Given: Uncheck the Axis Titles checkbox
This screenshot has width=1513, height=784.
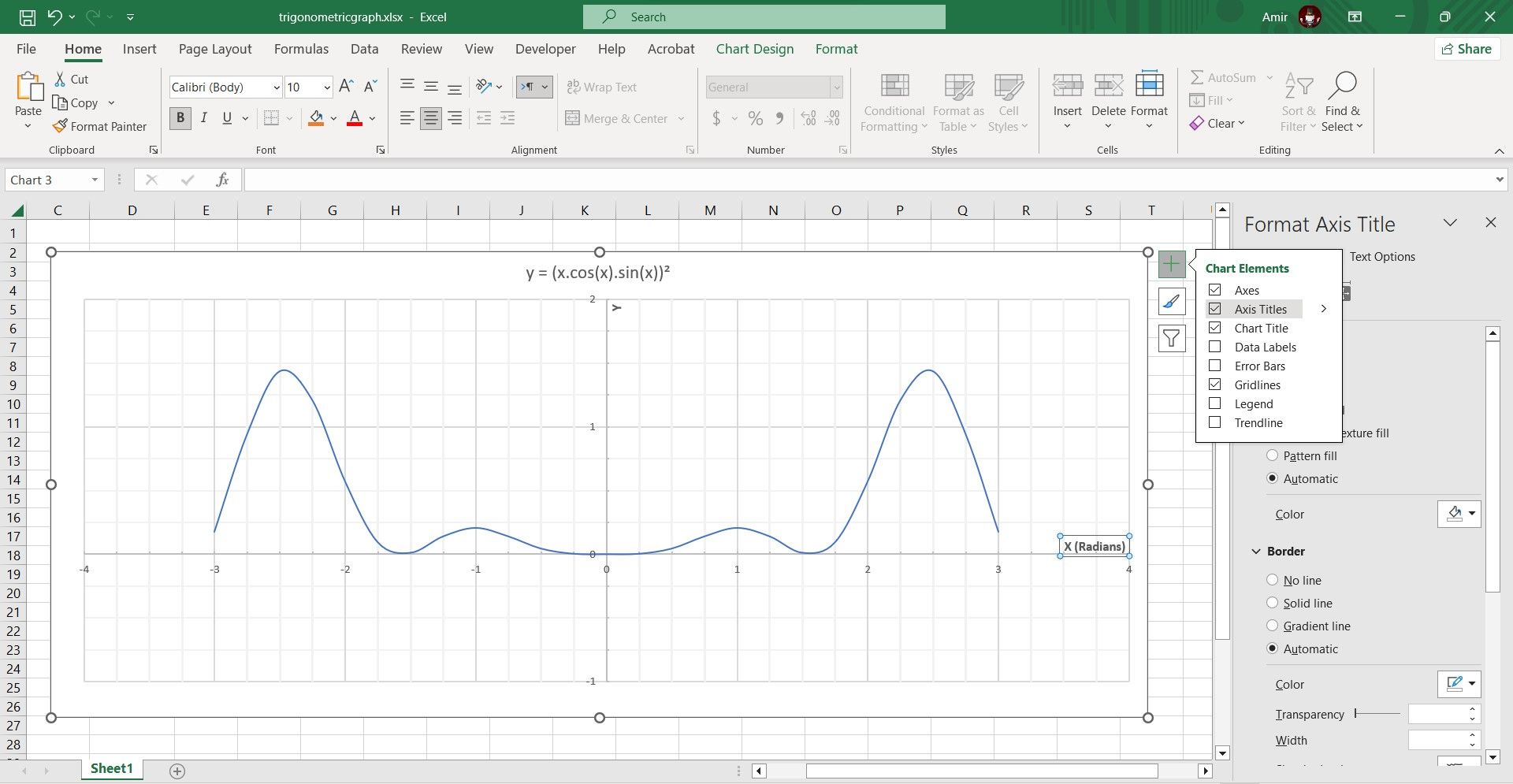Looking at the screenshot, I should click(x=1215, y=309).
